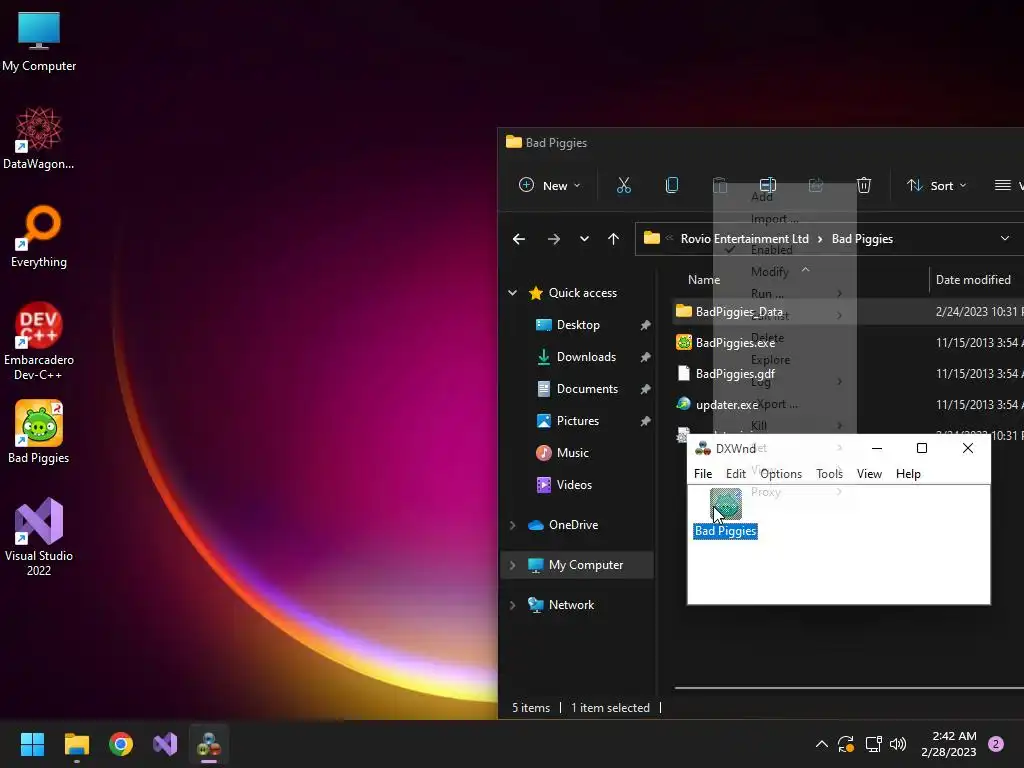Image resolution: width=1024 pixels, height=768 pixels.
Task: Sort by Name column header
Action: (704, 280)
